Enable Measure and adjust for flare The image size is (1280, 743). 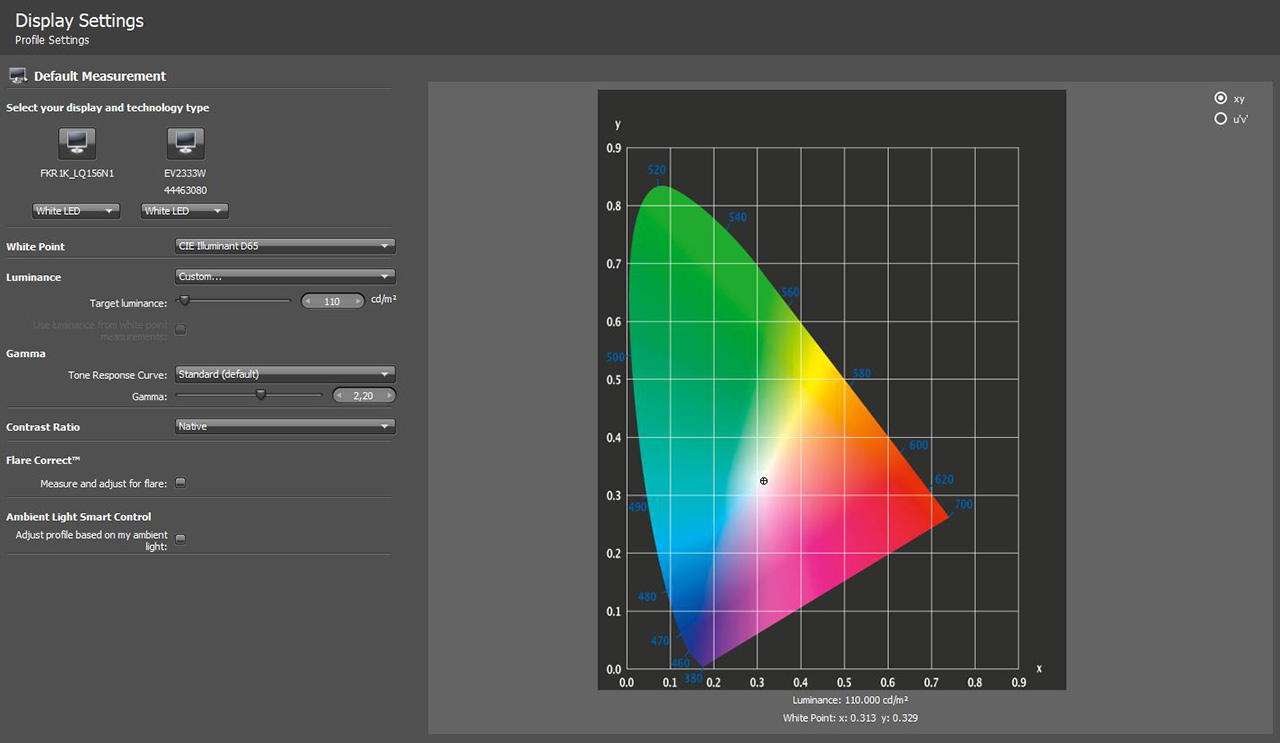point(180,483)
